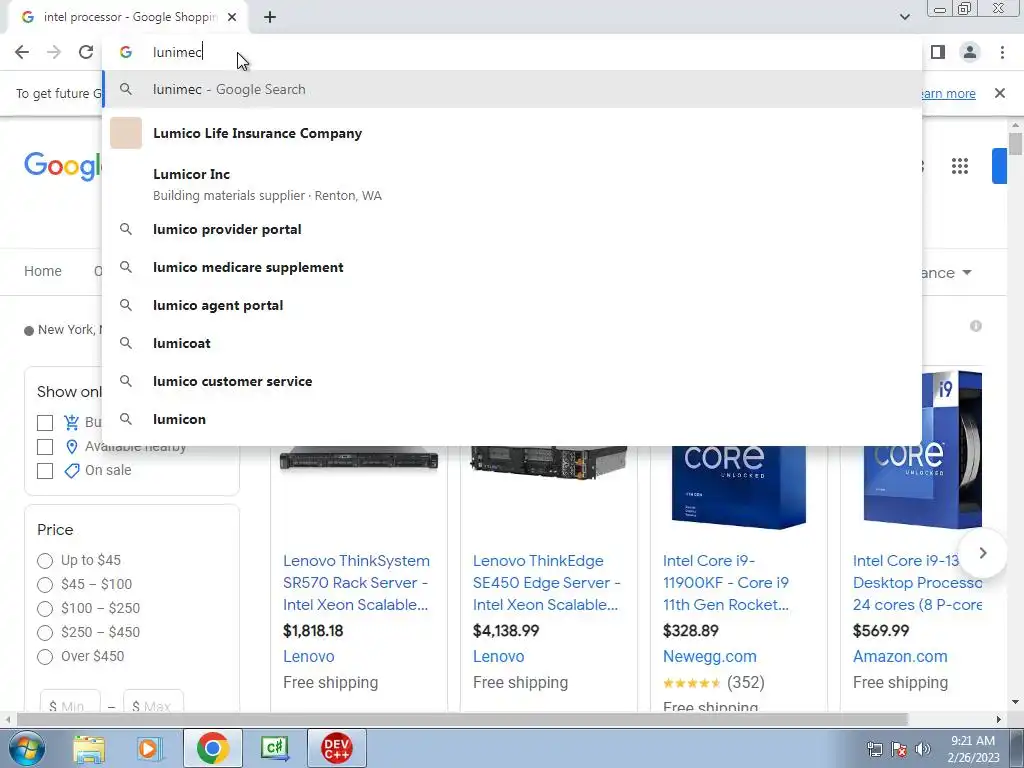The image size is (1024, 768).
Task: Tick the Buy on Google checkbox
Action: [x=44, y=423]
